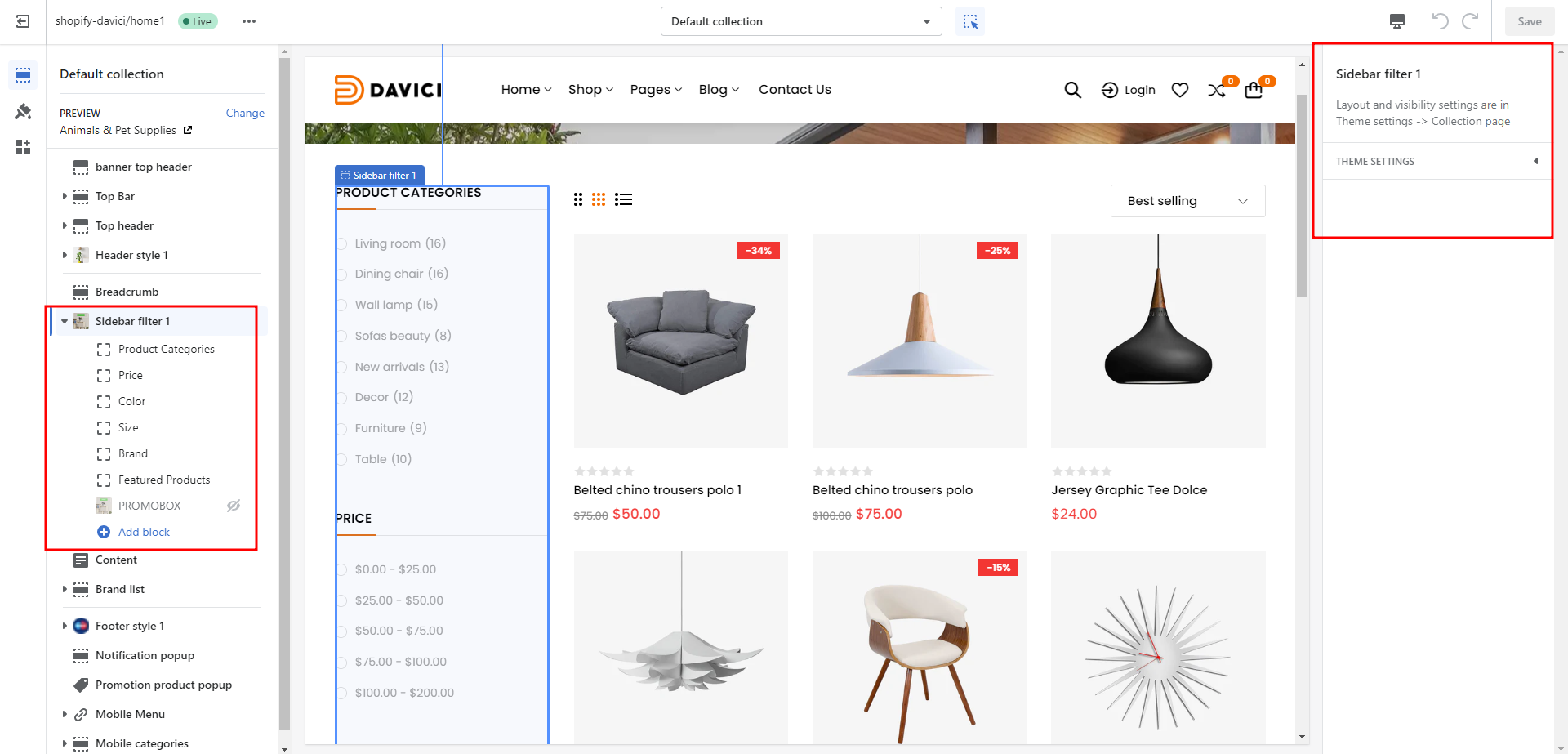Collapse the Sidebar filter 1 section
The image size is (1568, 754).
(65, 321)
